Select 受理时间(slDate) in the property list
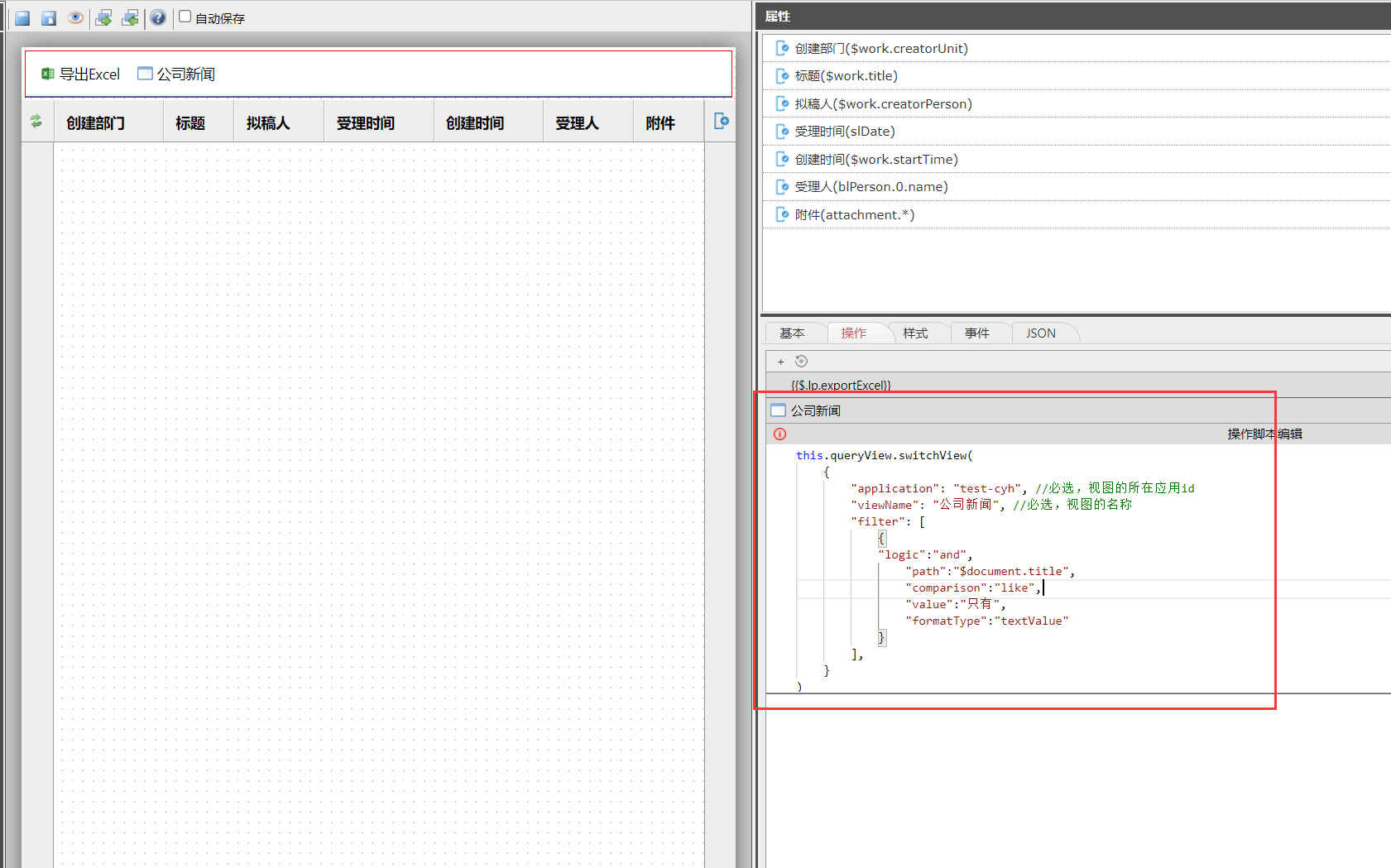Viewport: 1391px width, 868px height. click(x=844, y=132)
